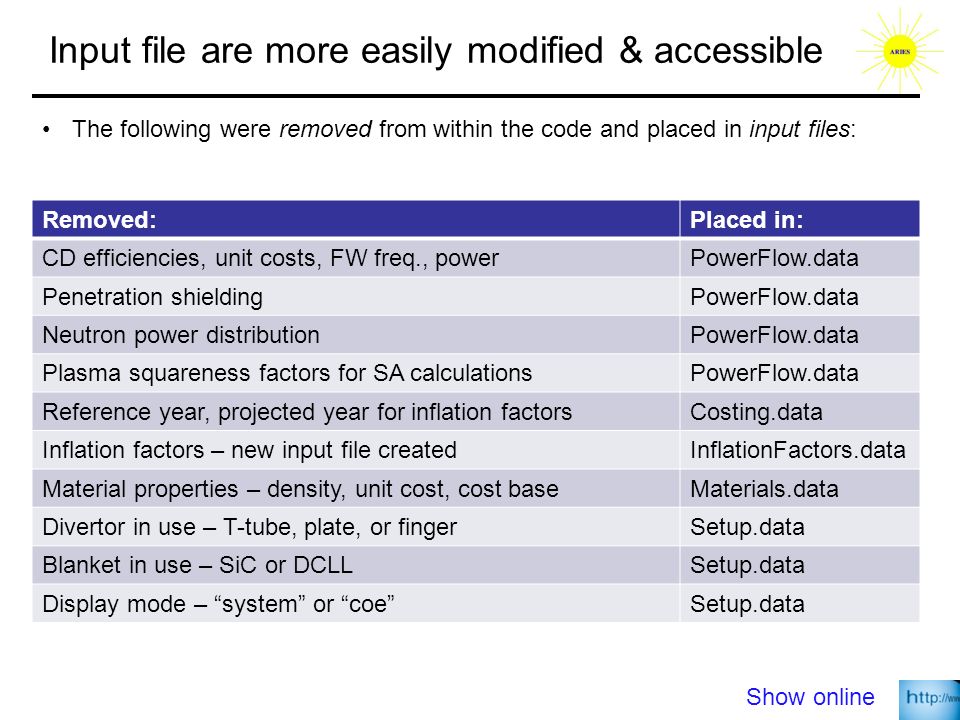Open the Show online link
Viewport: 960px width, 720px height.
809,697
